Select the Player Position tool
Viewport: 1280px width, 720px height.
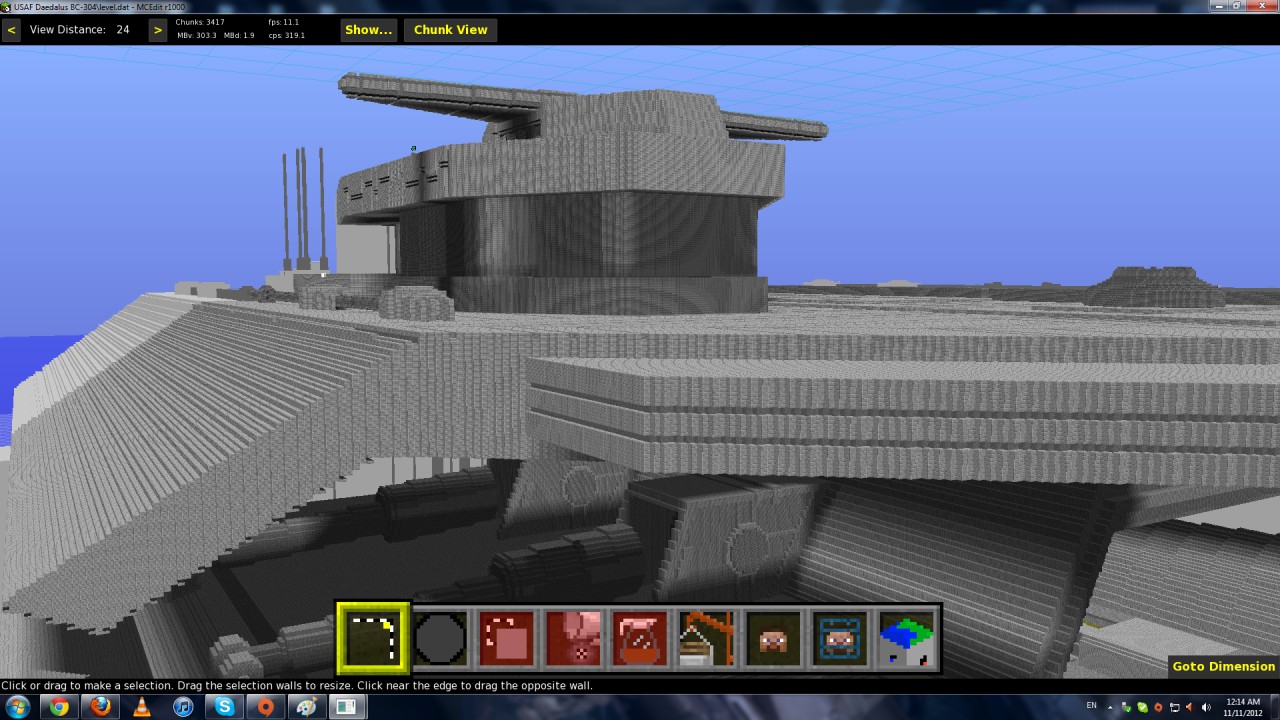(772, 637)
